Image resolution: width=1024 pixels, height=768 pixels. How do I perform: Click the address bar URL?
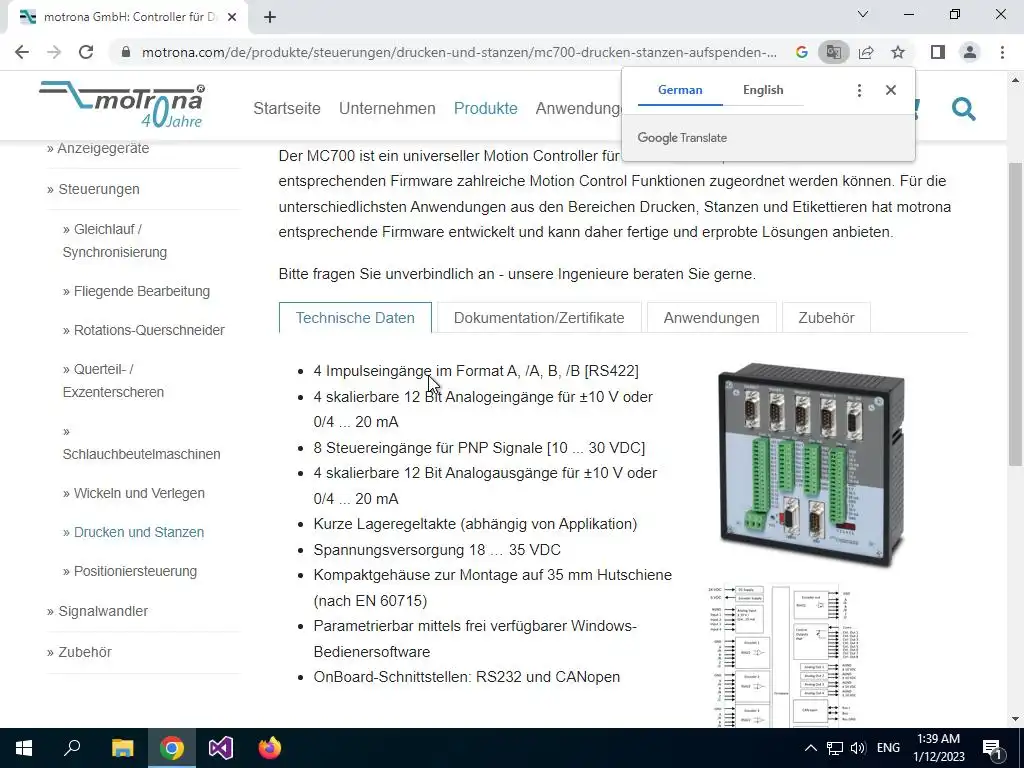459,52
